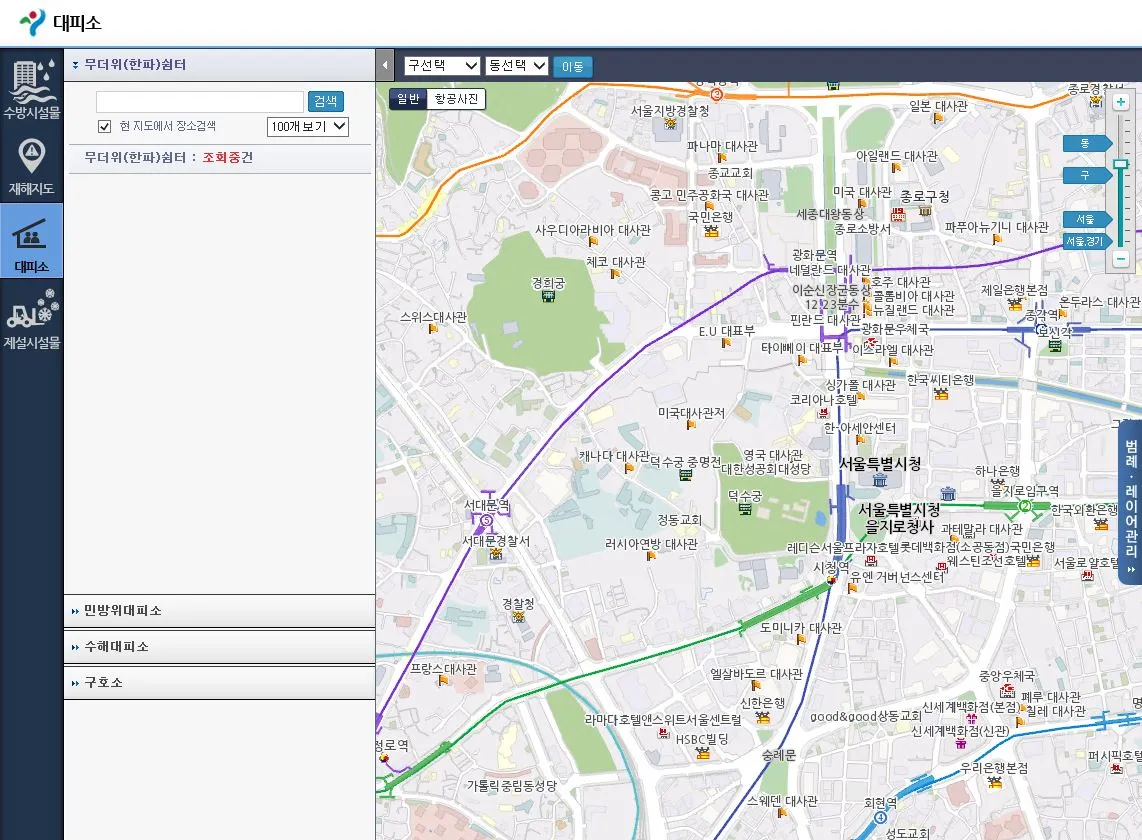Click the E.U 대표부 flag icon
The width and height of the screenshot is (1142, 840).
pyautogui.click(x=725, y=343)
